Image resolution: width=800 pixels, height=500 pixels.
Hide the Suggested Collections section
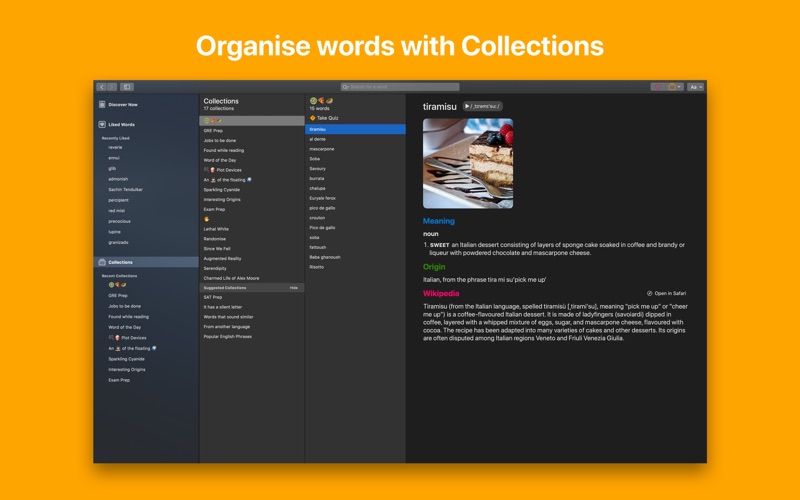[294, 288]
